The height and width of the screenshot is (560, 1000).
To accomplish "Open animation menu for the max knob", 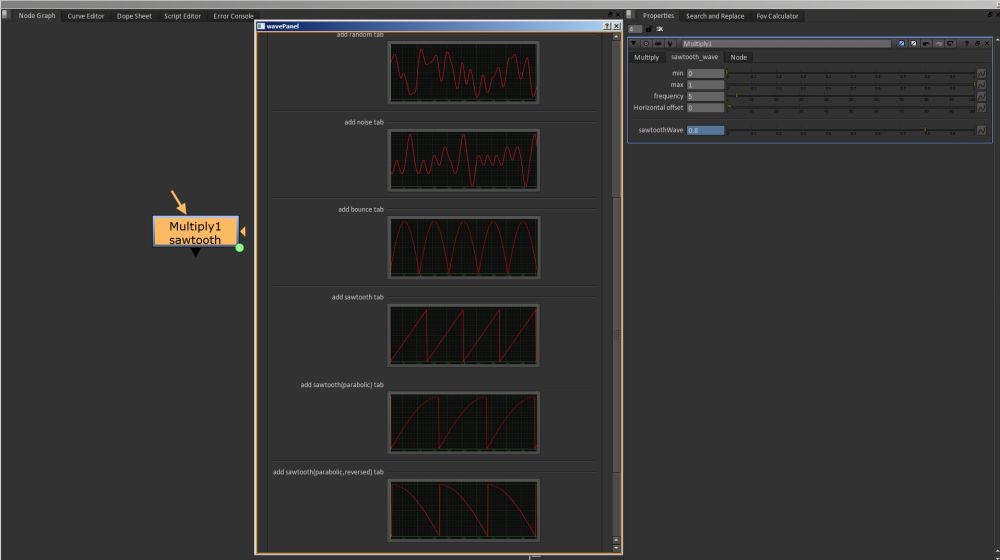I will coord(982,85).
